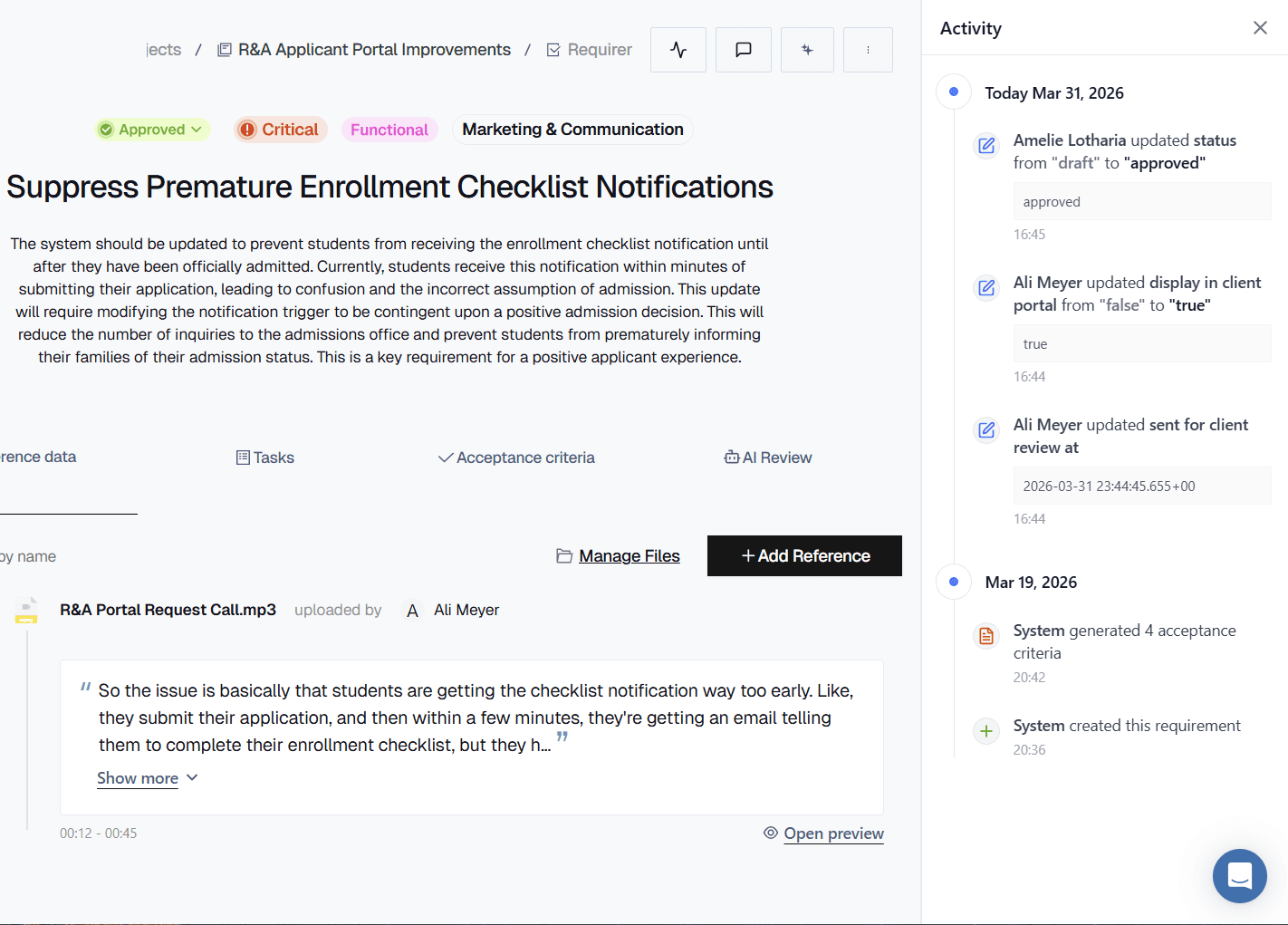Open the Manage Files link

(629, 555)
